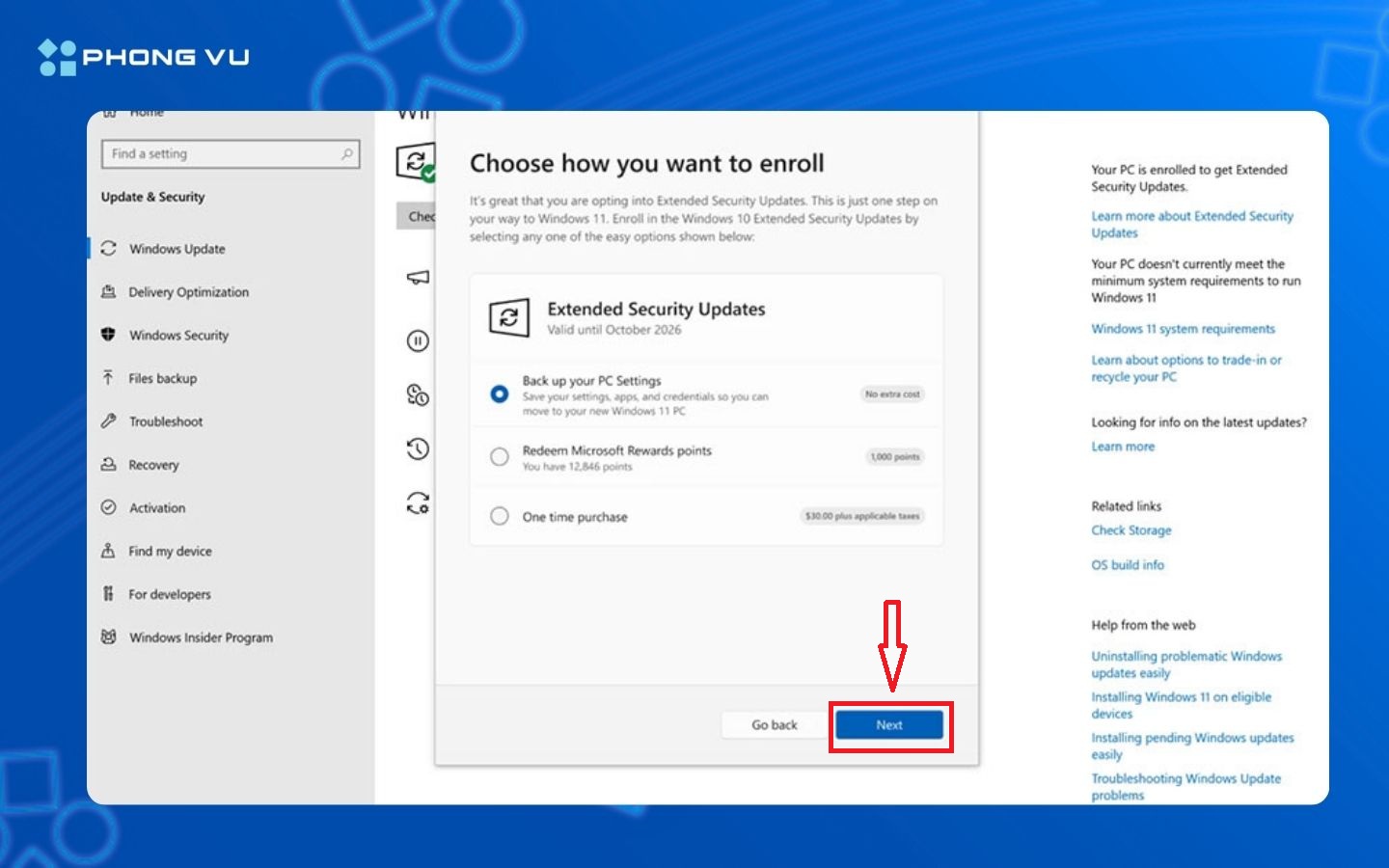Click the Files backup arrow icon
Image resolution: width=1389 pixels, height=868 pixels.
[x=108, y=378]
